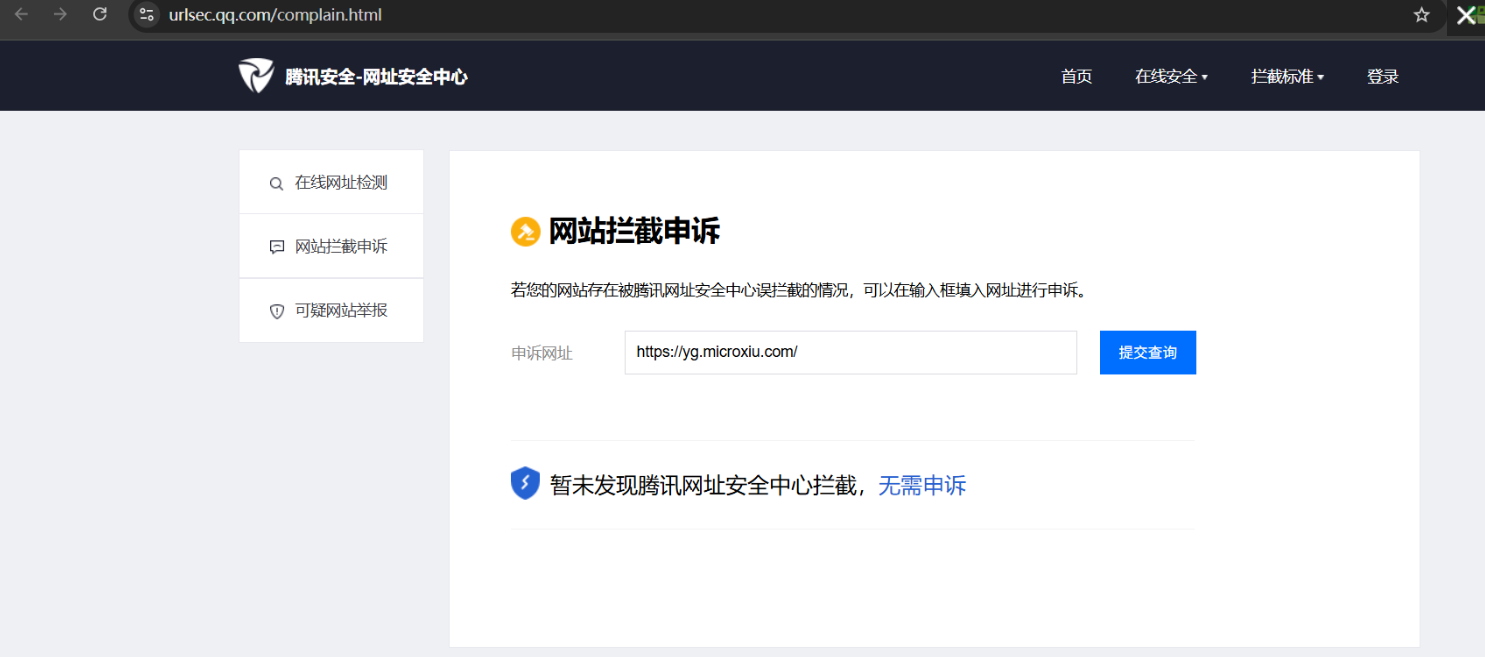The image size is (1485, 657).
Task: Click the 无需申诉 link
Action: pyautogui.click(x=922, y=486)
